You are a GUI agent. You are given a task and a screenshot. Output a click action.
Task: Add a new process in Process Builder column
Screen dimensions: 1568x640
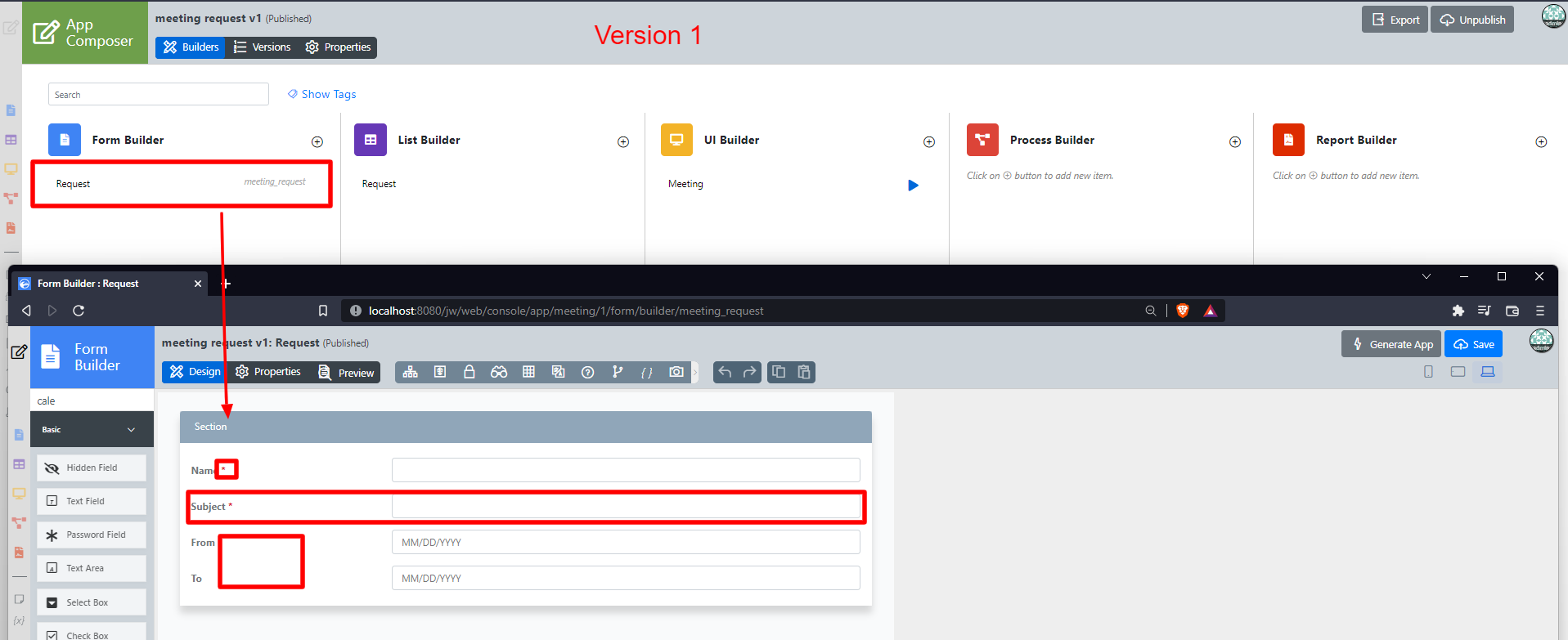click(x=1235, y=142)
